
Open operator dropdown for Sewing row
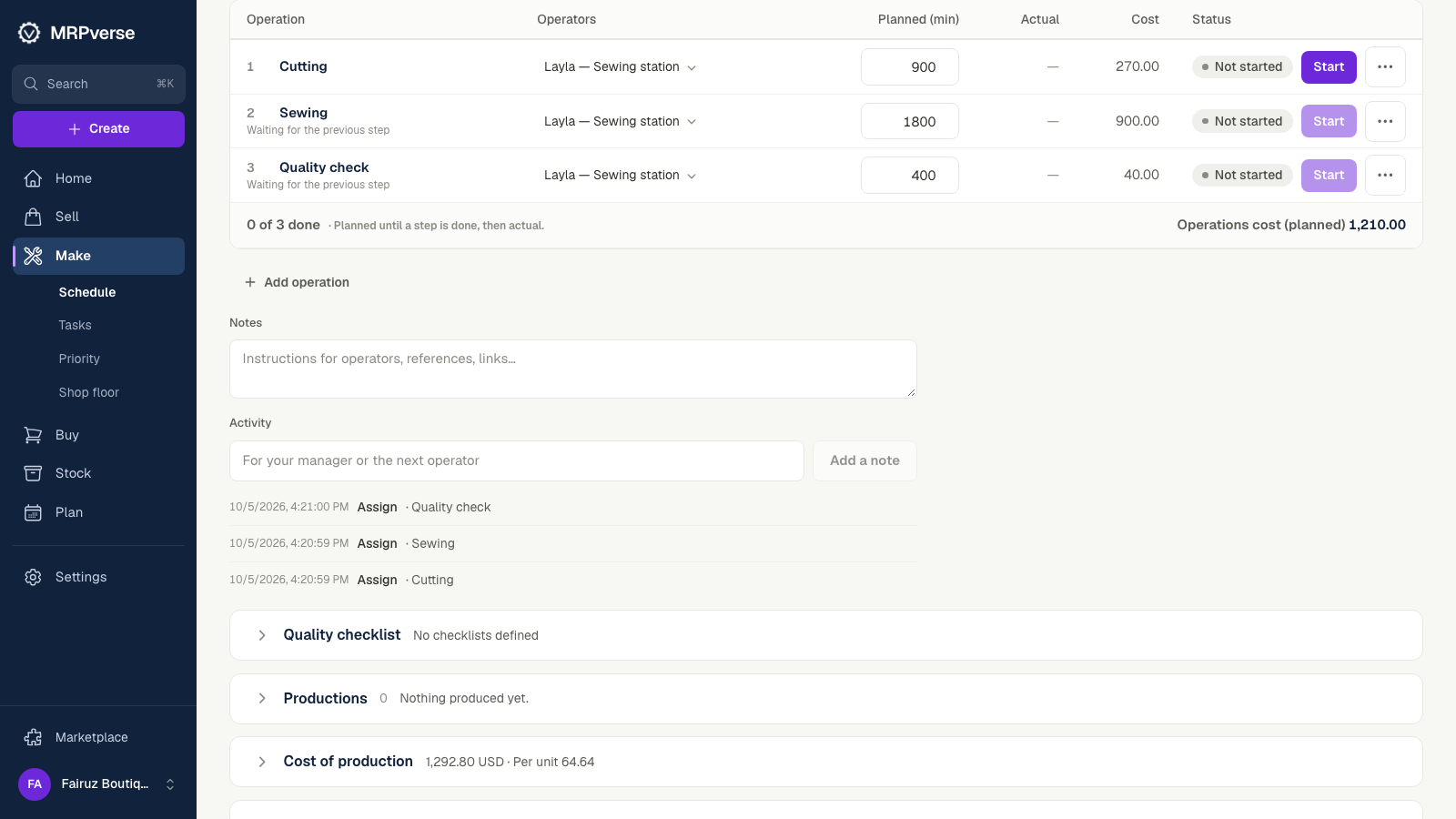coord(620,121)
